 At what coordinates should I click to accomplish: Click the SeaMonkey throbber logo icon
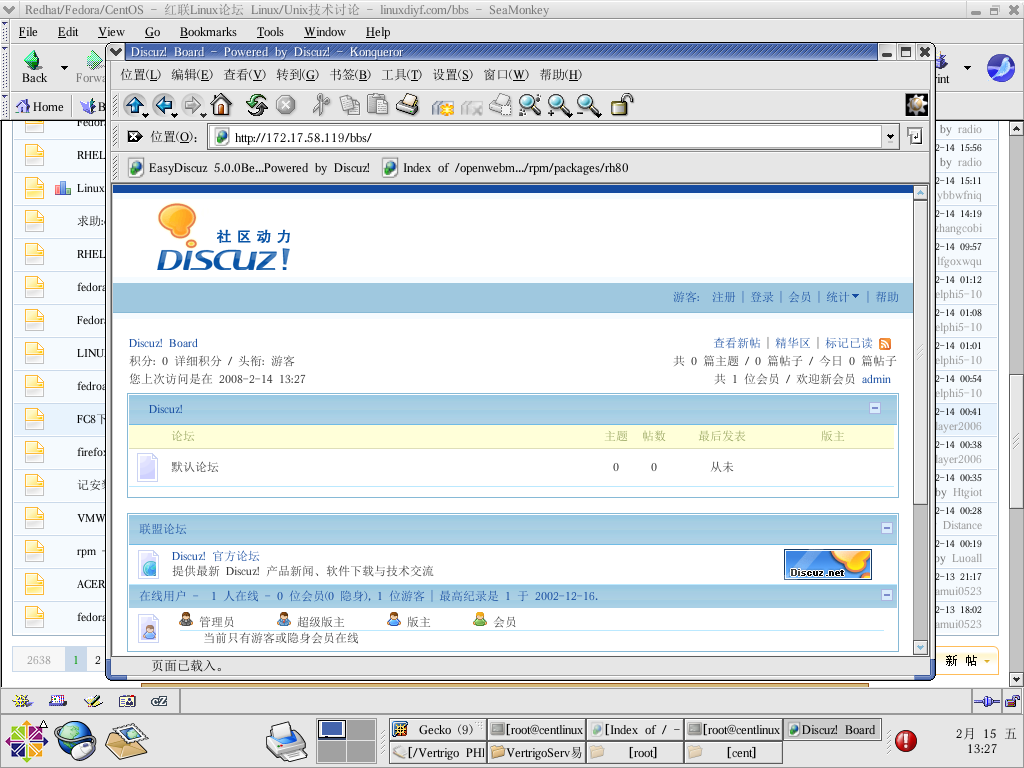click(x=1000, y=67)
